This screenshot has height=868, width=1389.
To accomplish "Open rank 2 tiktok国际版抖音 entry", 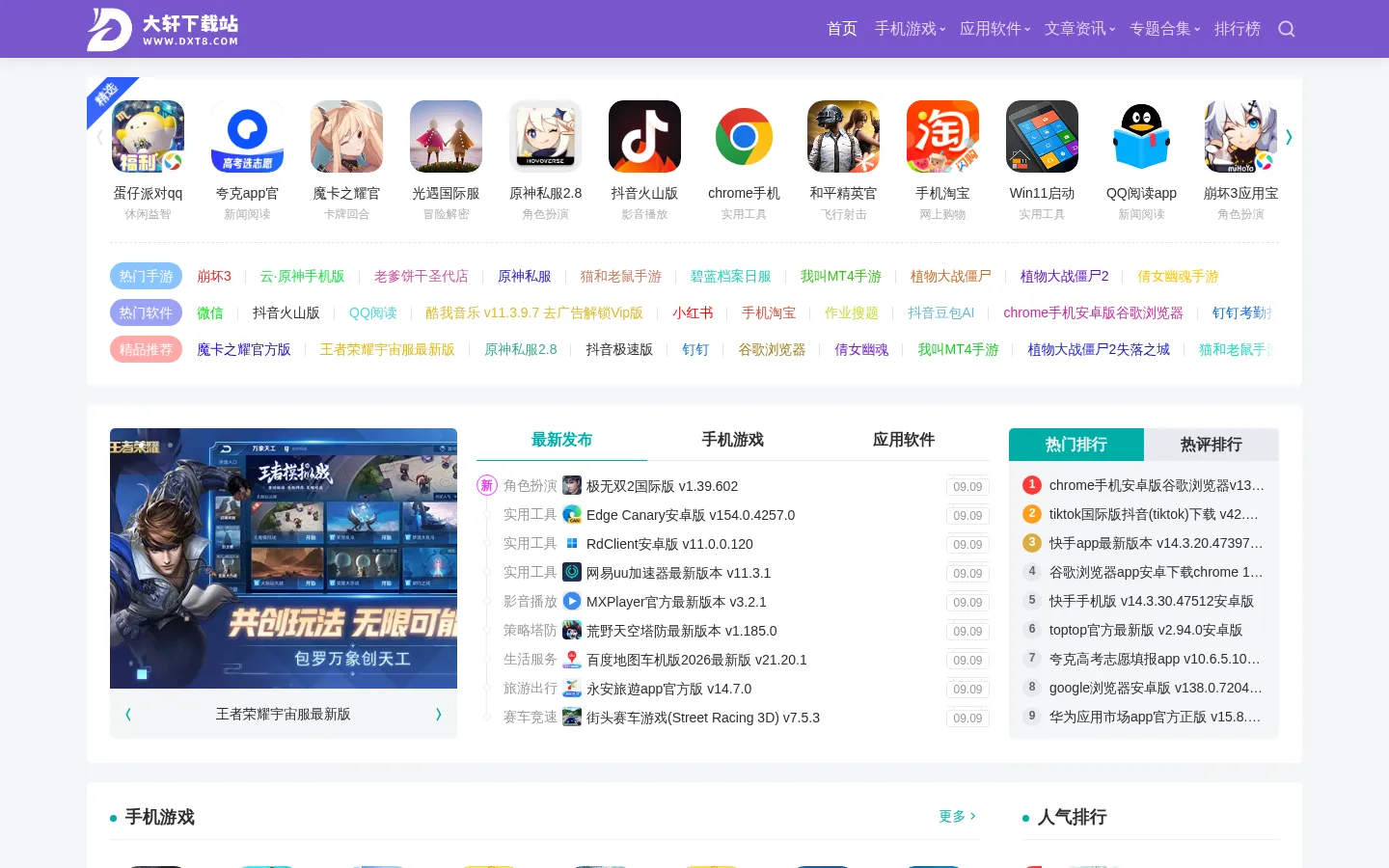I will 1155,514.
